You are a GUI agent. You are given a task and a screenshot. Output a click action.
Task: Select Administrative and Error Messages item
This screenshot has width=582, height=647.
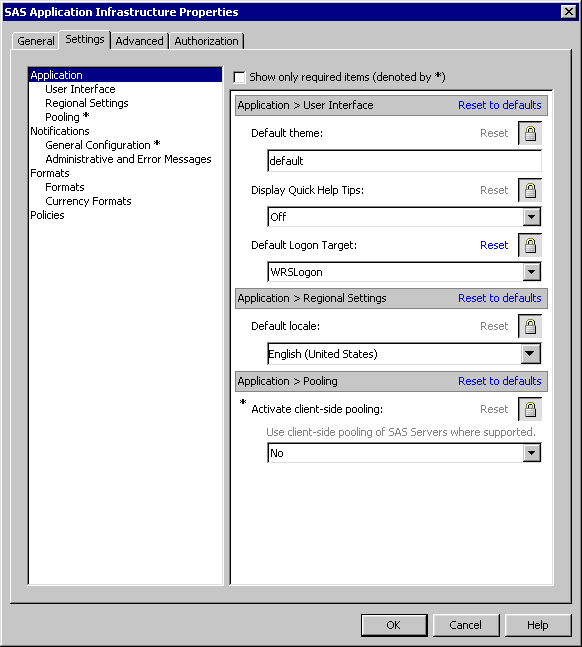point(128,159)
